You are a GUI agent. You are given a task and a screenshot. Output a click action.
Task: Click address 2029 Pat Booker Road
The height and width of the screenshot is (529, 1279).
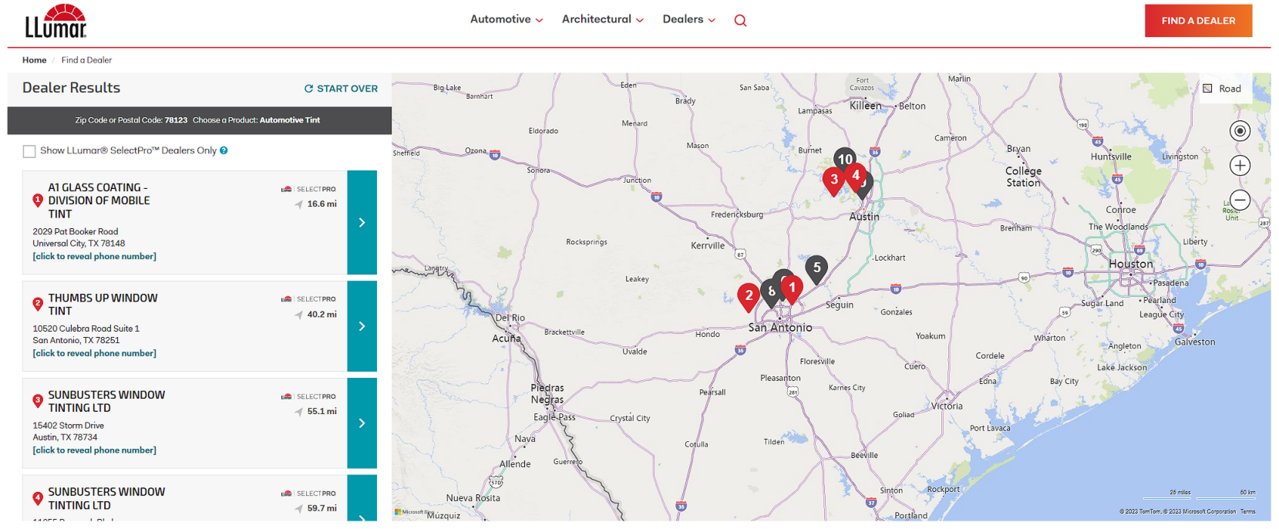[x=75, y=231]
